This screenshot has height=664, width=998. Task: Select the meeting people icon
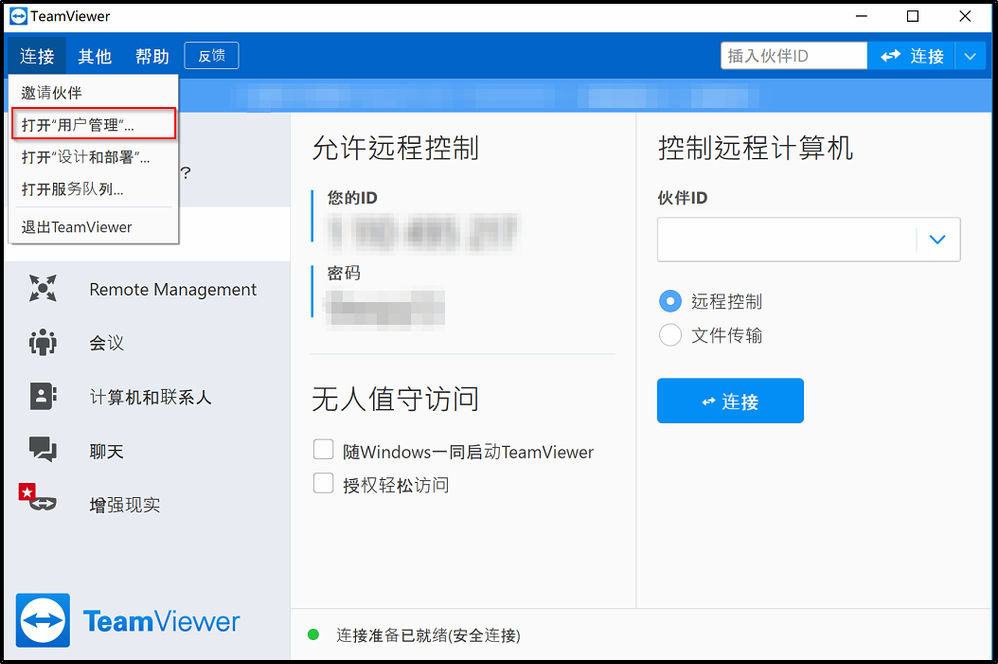tap(43, 343)
